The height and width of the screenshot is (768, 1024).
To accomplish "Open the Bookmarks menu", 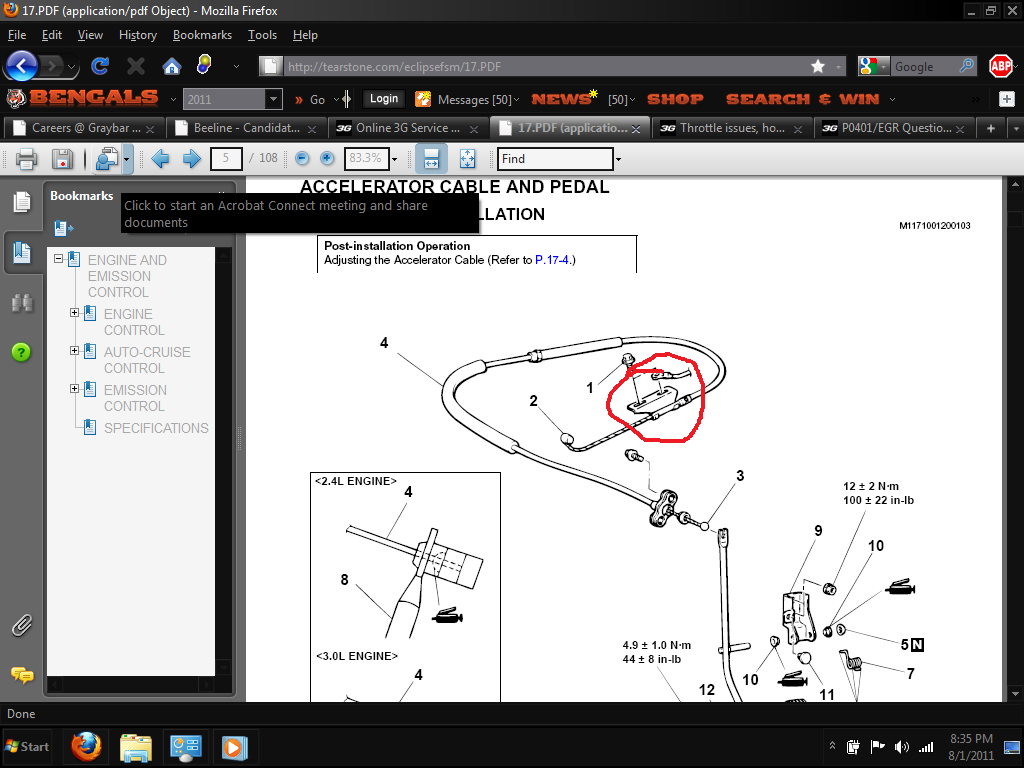I will [202, 35].
